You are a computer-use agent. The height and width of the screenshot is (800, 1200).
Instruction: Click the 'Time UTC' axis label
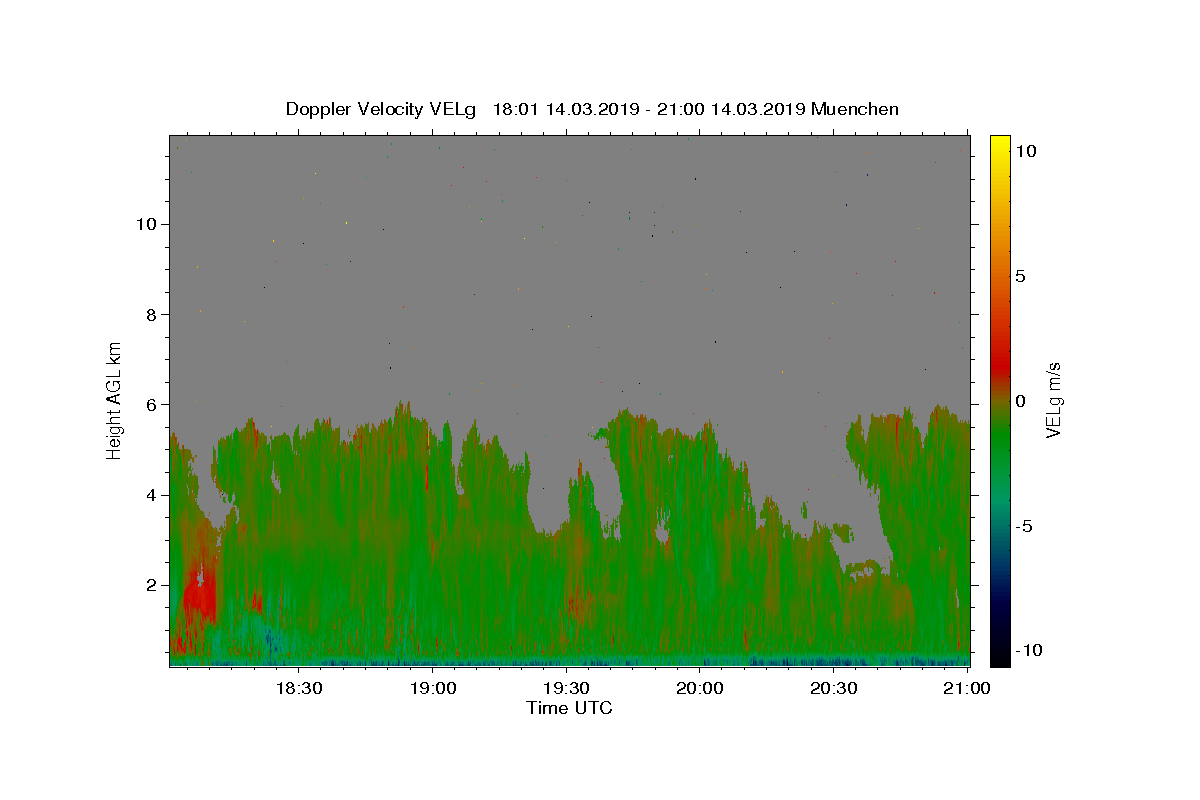[x=569, y=708]
